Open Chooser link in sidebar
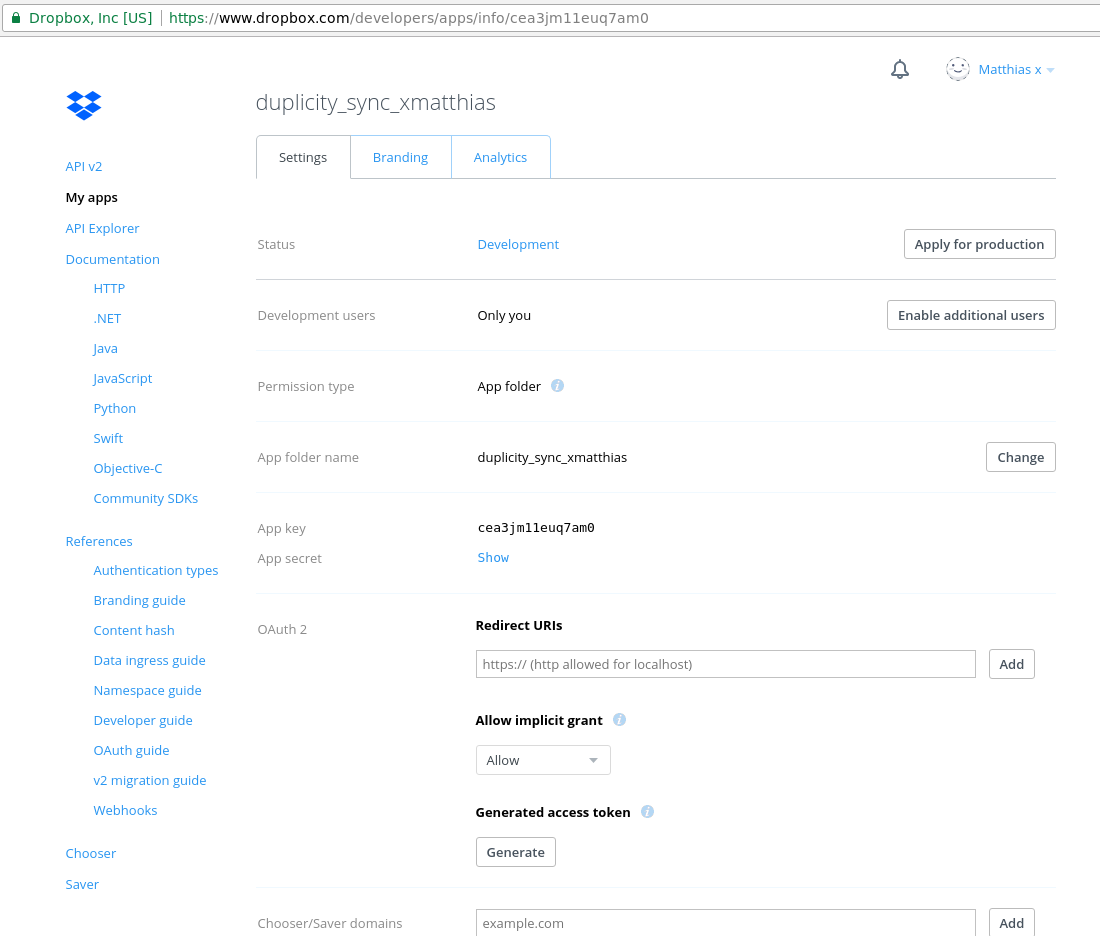Viewport: 1100px width, 936px height. pos(90,853)
